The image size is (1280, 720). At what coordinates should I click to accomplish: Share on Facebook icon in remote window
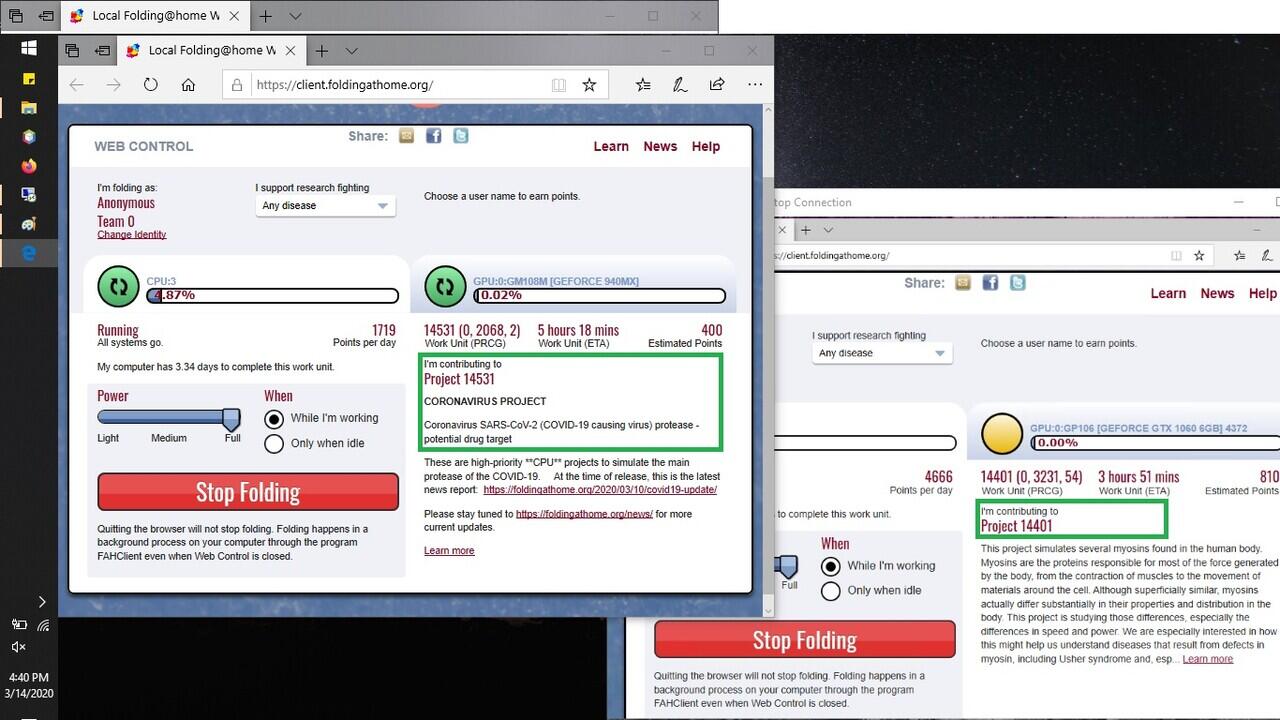pyautogui.click(x=990, y=283)
